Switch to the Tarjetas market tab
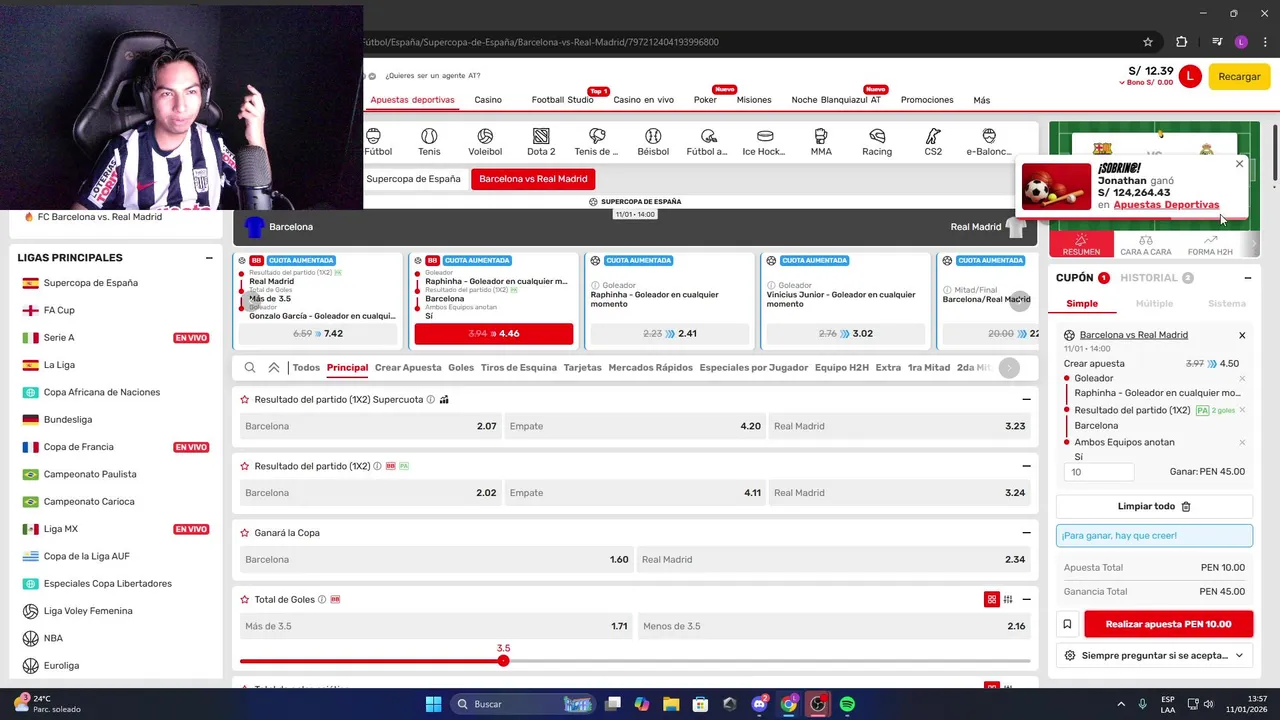Screen dimensions: 1280x720 pyautogui.click(x=582, y=368)
